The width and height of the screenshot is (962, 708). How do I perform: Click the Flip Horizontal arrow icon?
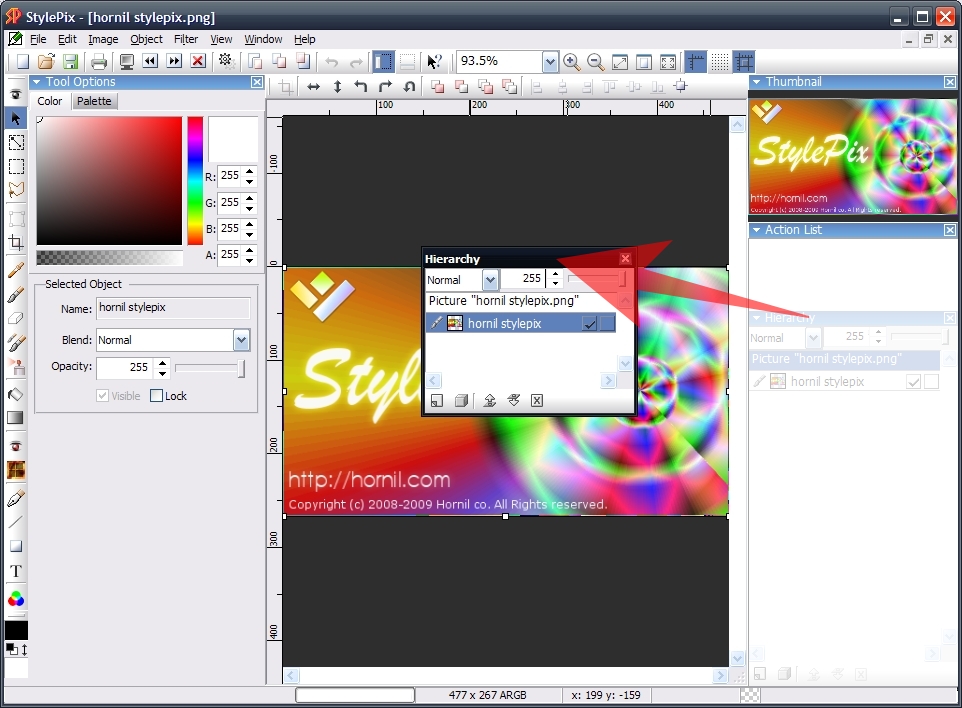coord(313,87)
